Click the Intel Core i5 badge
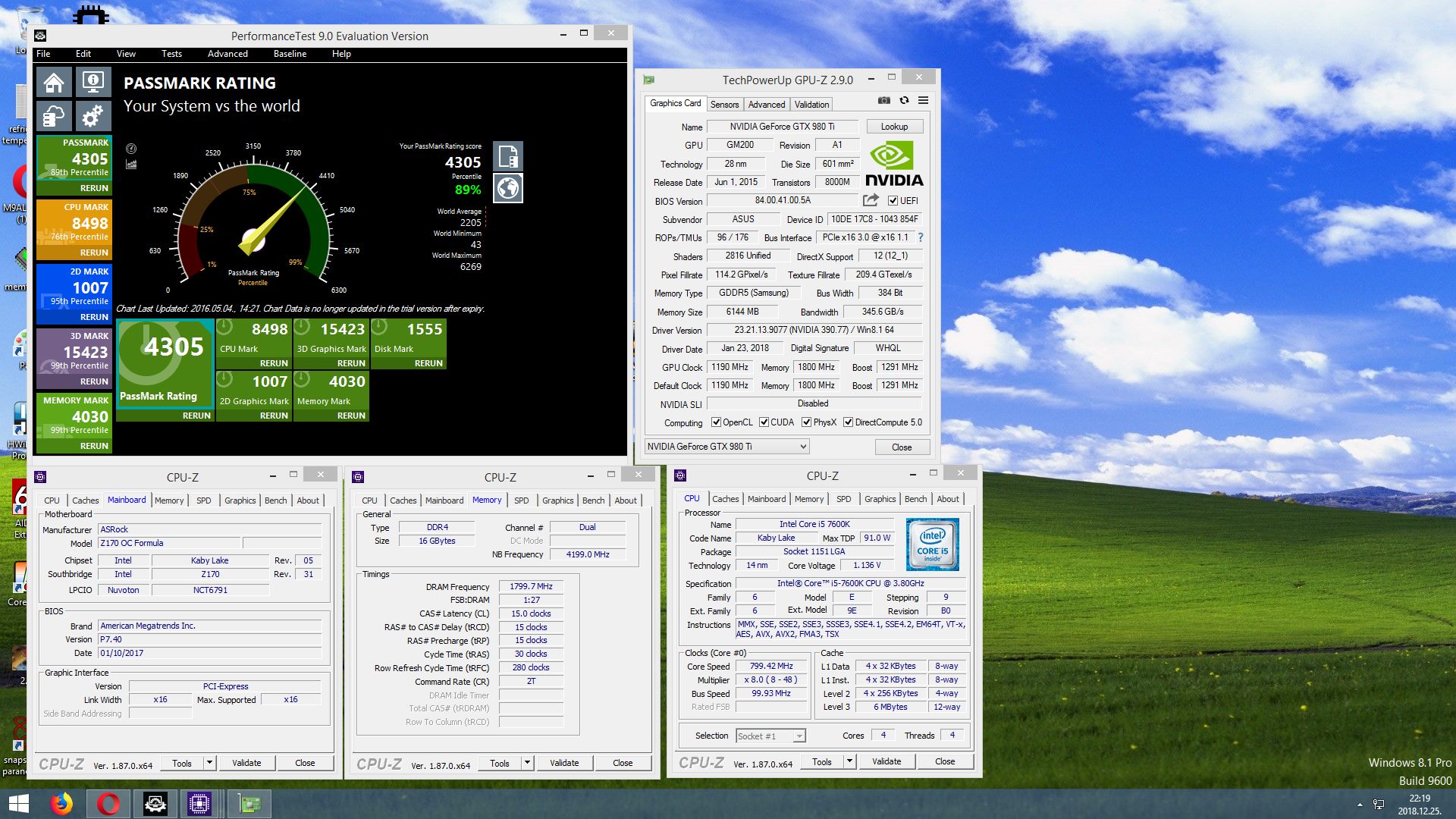Viewport: 1456px width, 819px height. pos(933,544)
